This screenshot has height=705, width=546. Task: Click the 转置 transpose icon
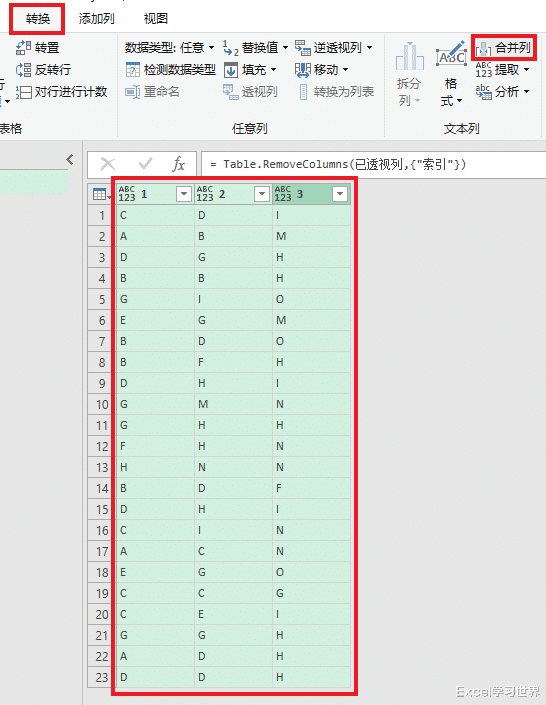pos(23,47)
